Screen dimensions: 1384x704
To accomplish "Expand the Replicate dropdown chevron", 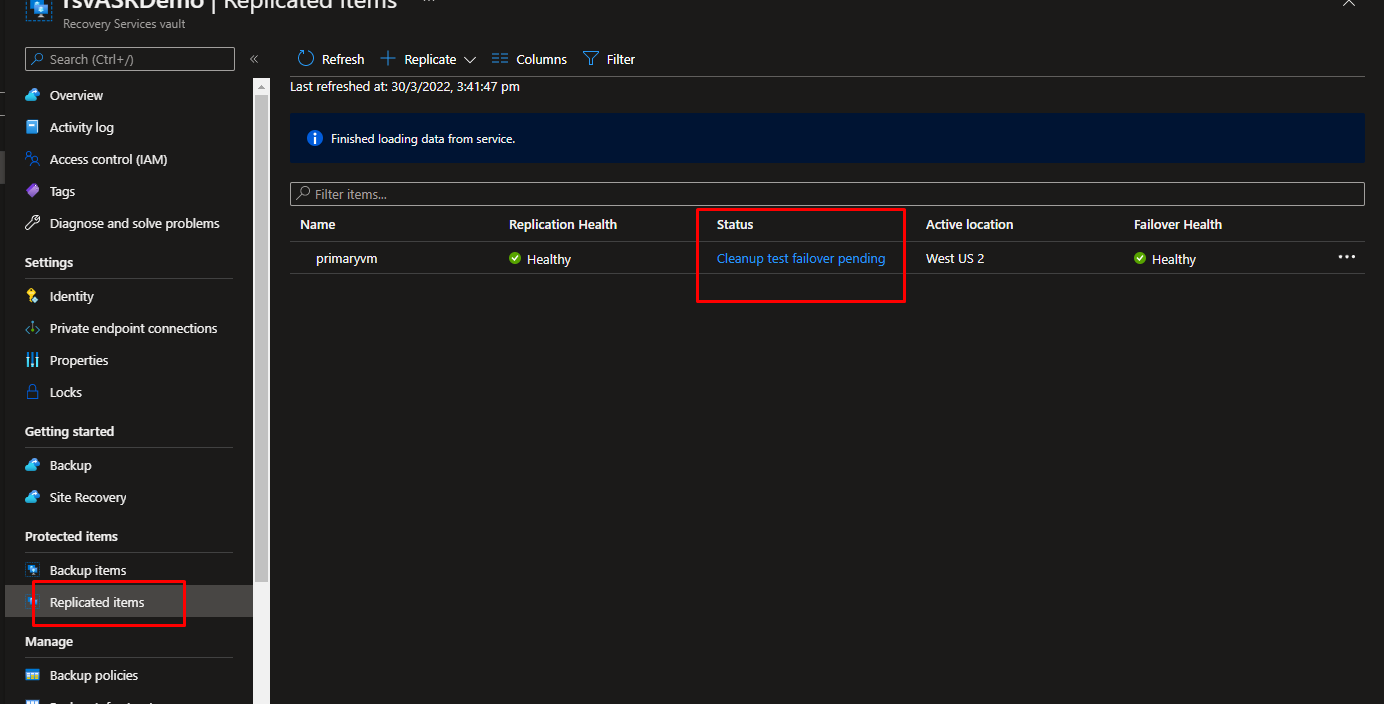I will (x=469, y=58).
